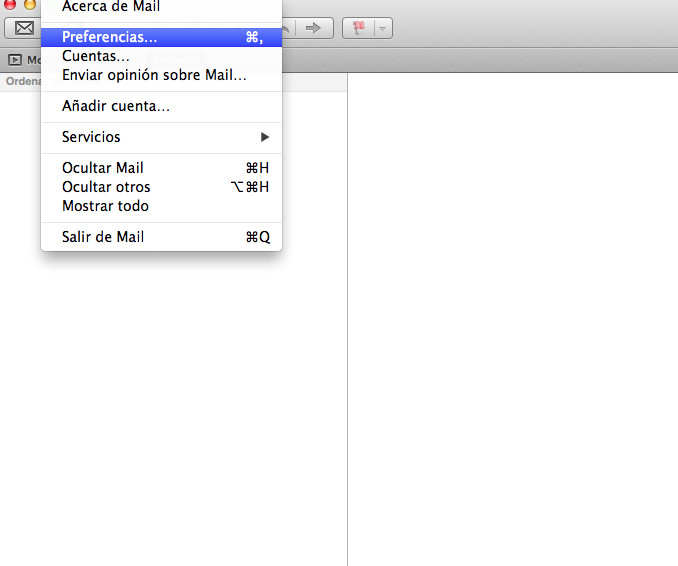Open the Ordenar sort header
Viewport: 678px width, 566px height.
point(20,81)
